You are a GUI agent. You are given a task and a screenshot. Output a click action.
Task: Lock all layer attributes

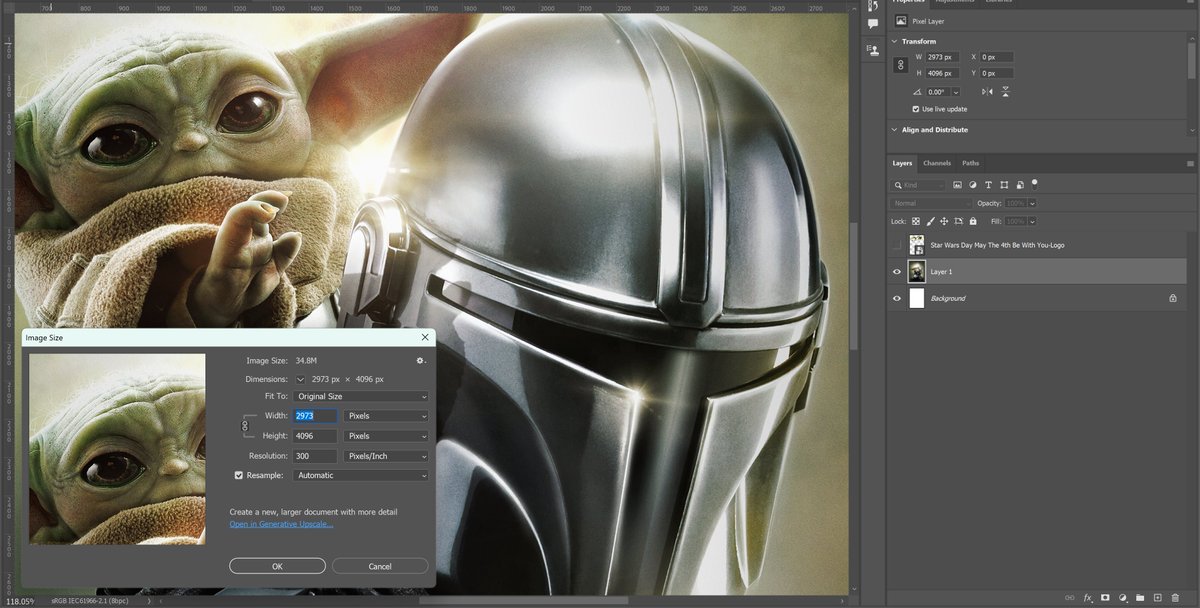973,221
